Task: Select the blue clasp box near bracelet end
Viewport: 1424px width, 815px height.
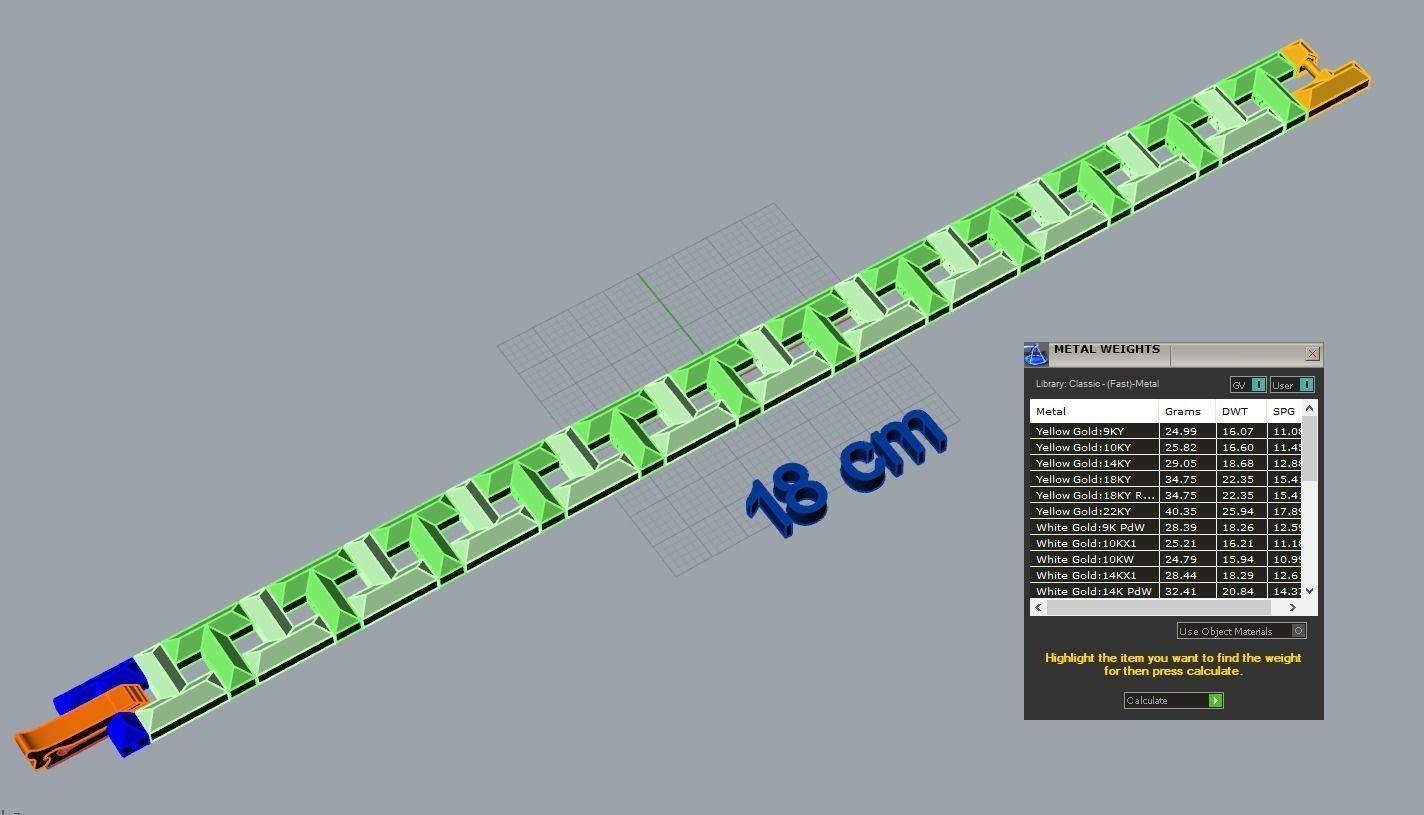Action: point(127,733)
